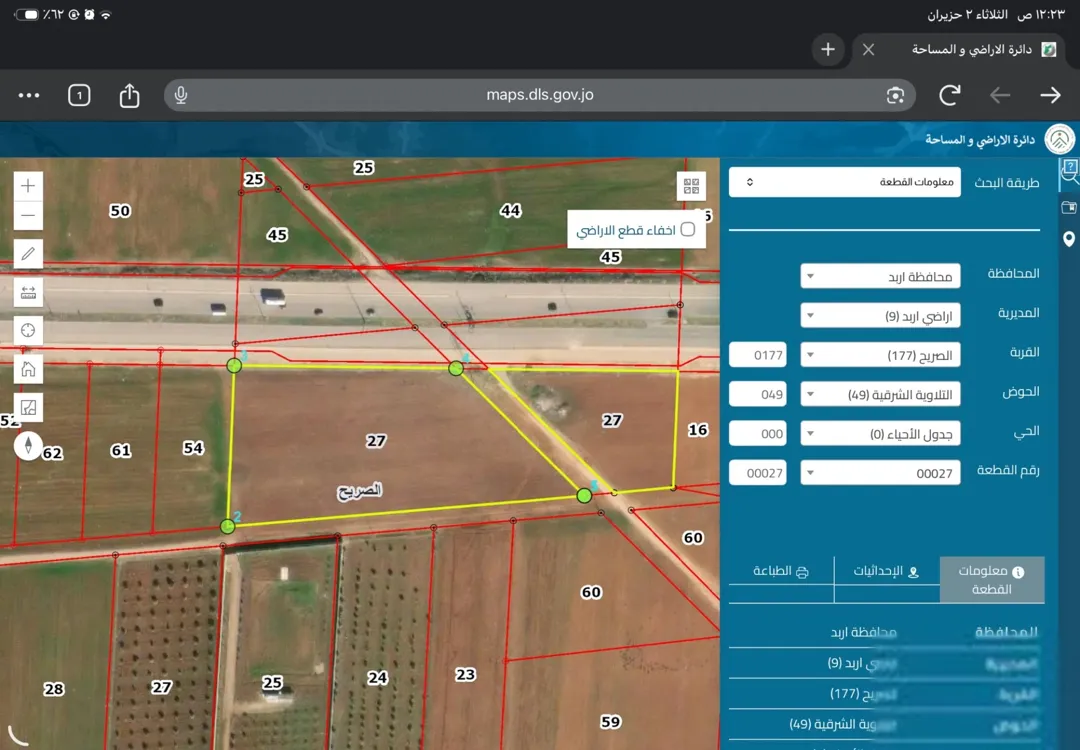Viewport: 1080px width, 750px height.
Task: Select the pencil draw tool on map
Action: coord(28,254)
